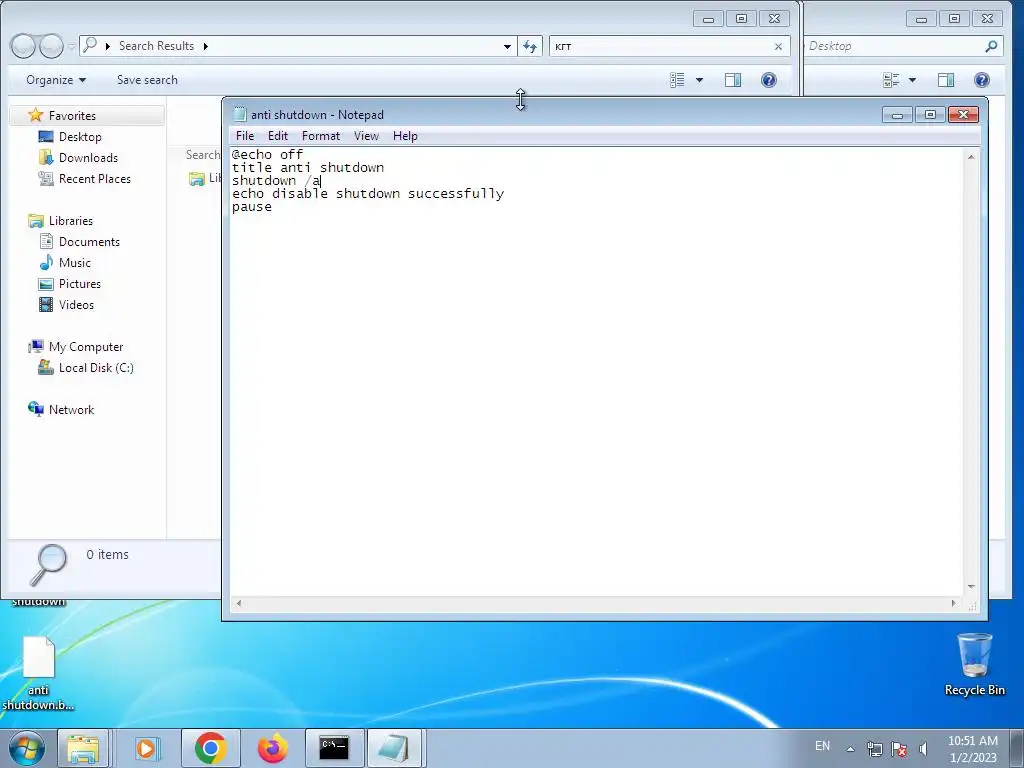Launch Windows Media Player from taskbar
Viewport: 1024px width, 768px height.
pyautogui.click(x=147, y=748)
